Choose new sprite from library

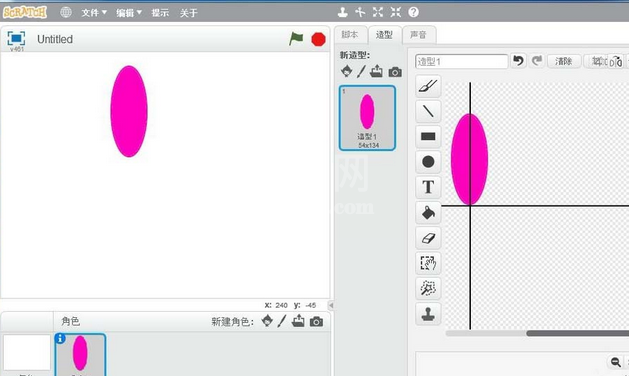(x=267, y=321)
